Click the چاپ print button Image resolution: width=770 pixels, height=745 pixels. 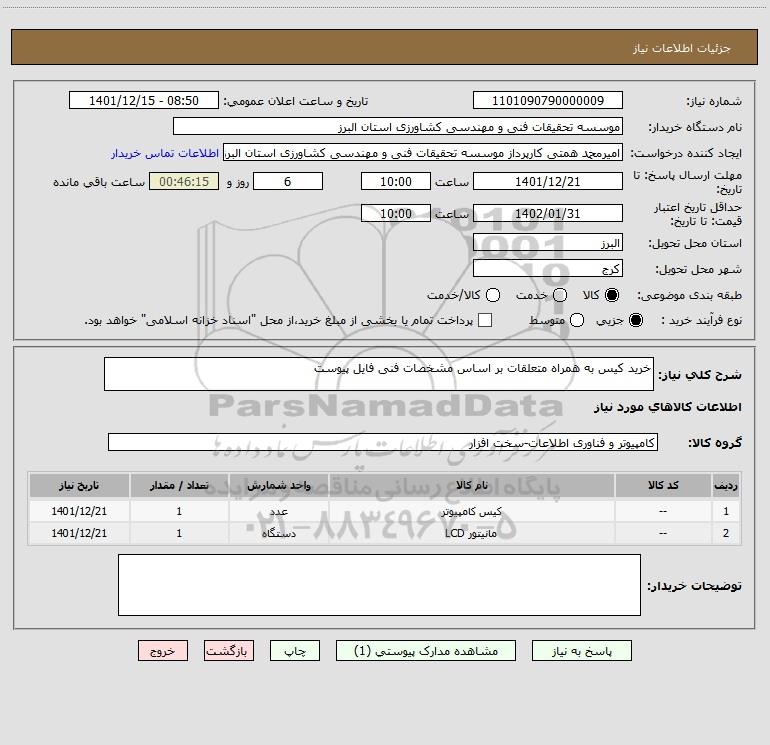295,651
